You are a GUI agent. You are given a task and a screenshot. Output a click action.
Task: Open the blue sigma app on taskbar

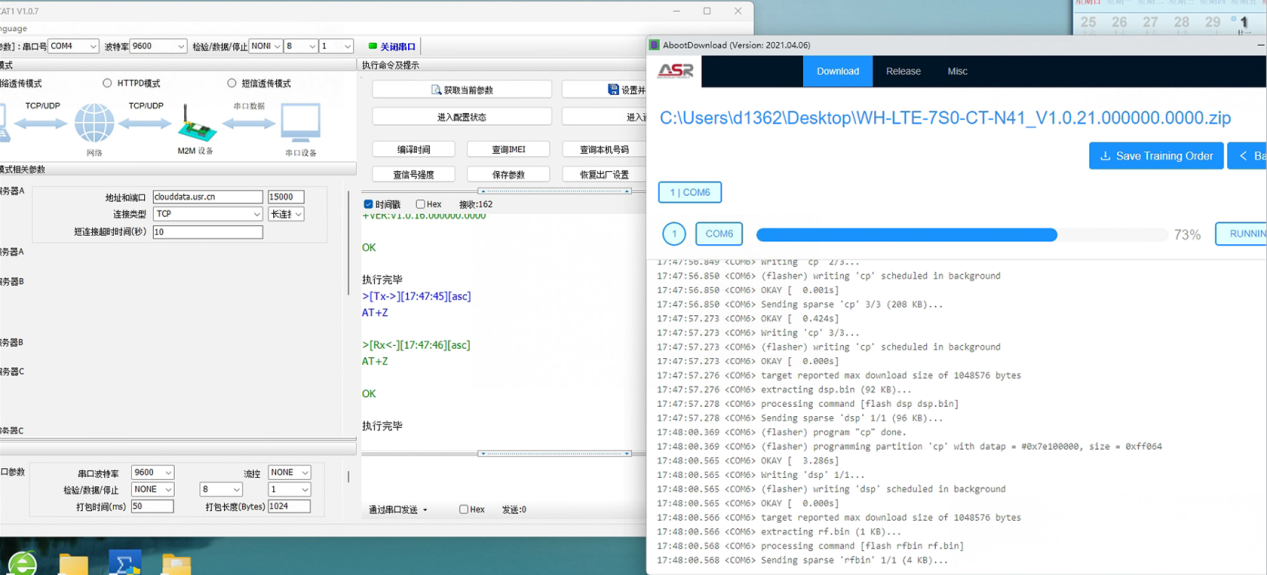pyautogui.click(x=124, y=564)
